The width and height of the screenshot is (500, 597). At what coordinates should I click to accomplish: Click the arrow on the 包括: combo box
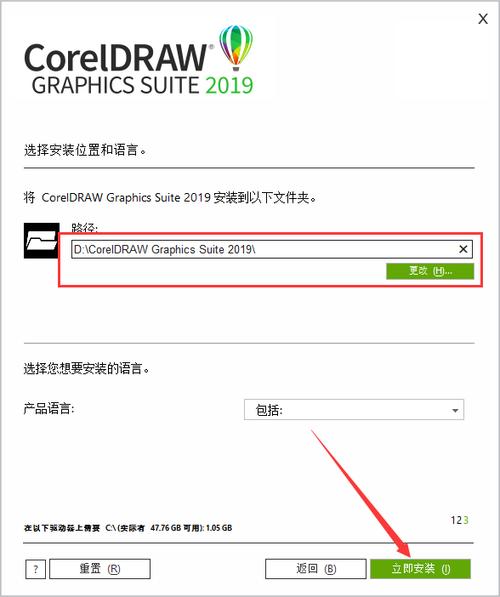coord(455,410)
